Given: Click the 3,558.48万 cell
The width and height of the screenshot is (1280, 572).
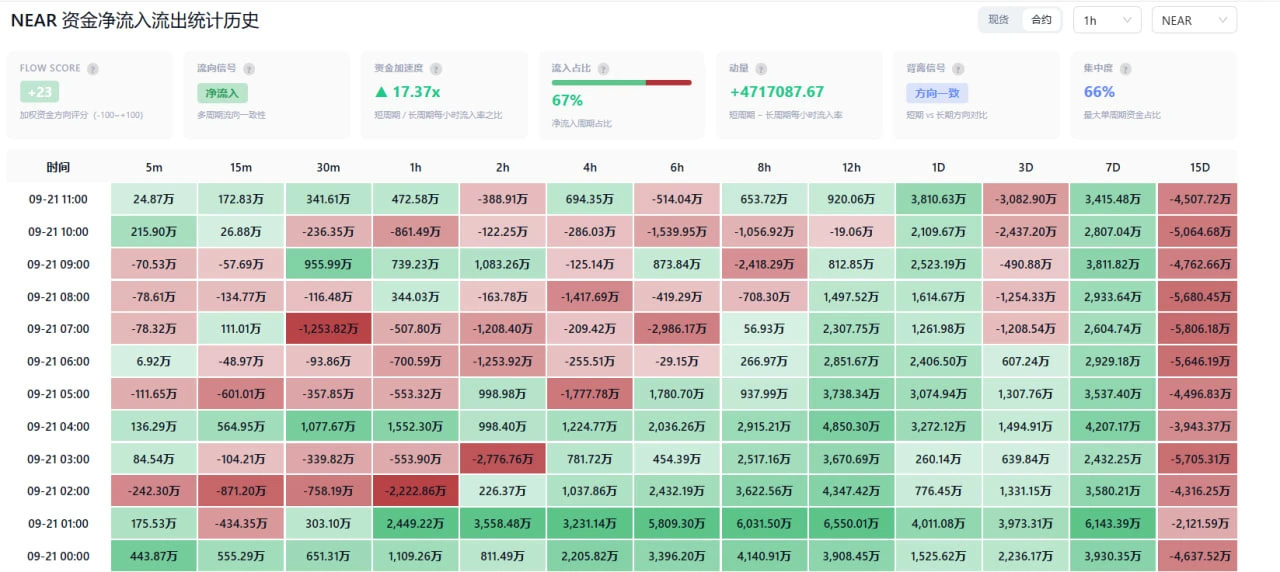Looking at the screenshot, I should pyautogui.click(x=502, y=524).
